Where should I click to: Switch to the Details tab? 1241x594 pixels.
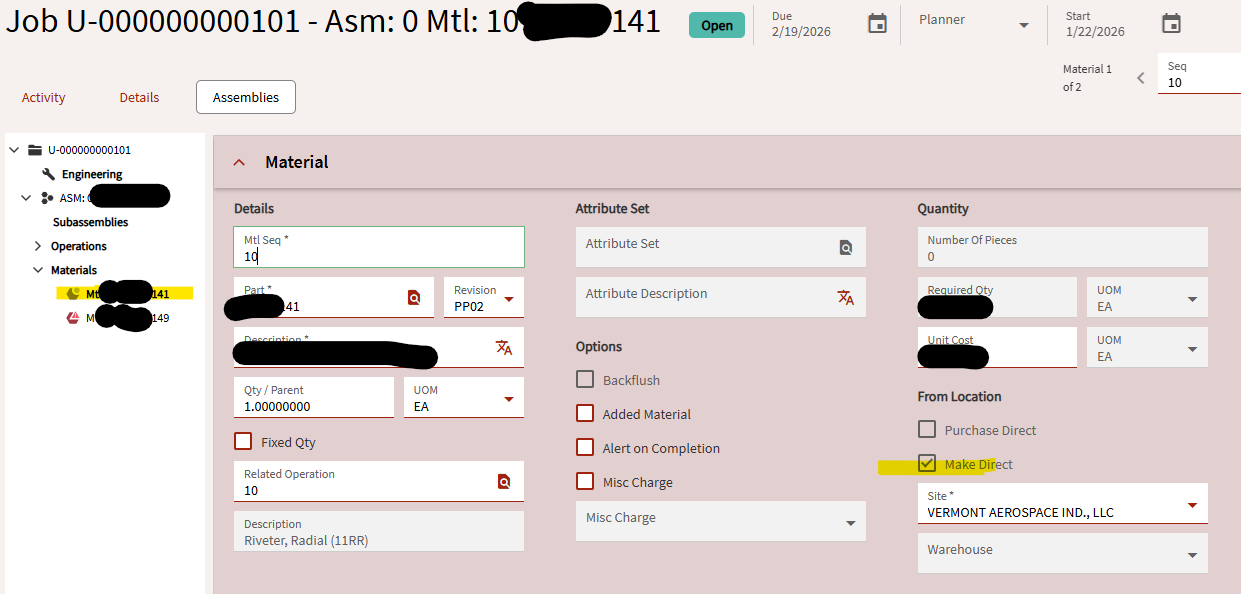click(139, 97)
